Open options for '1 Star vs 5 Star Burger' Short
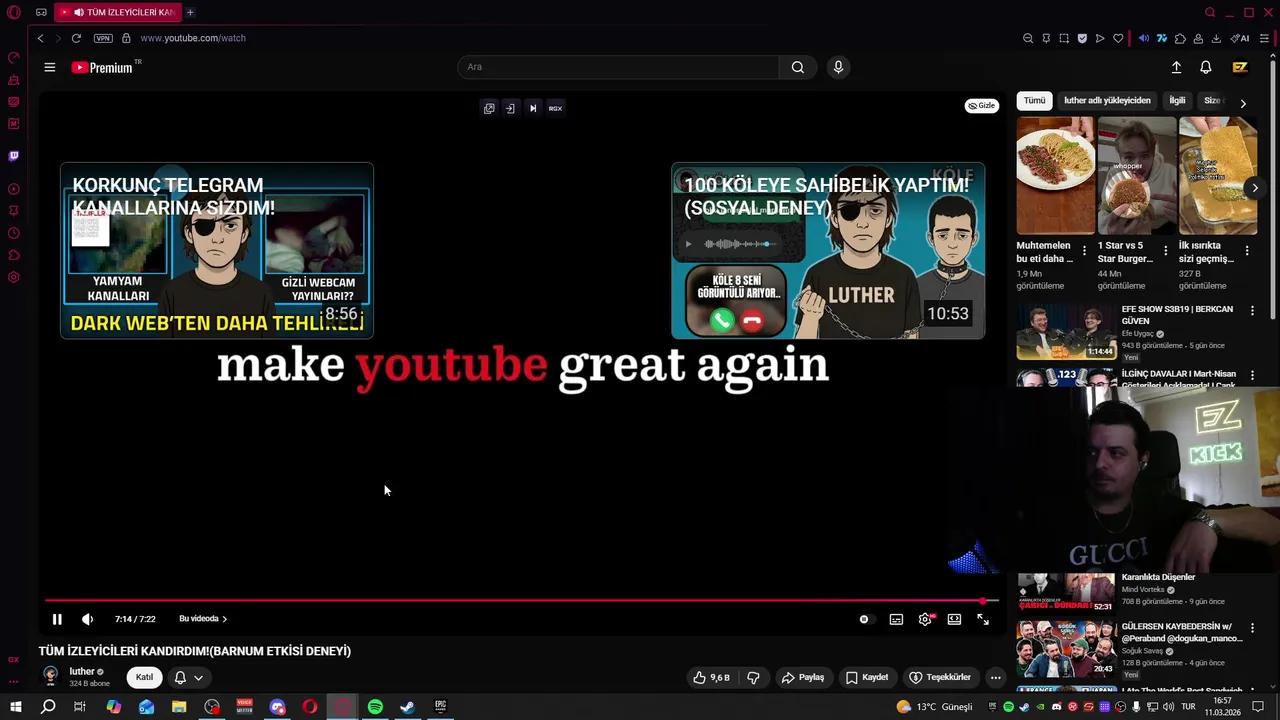 (x=1165, y=251)
